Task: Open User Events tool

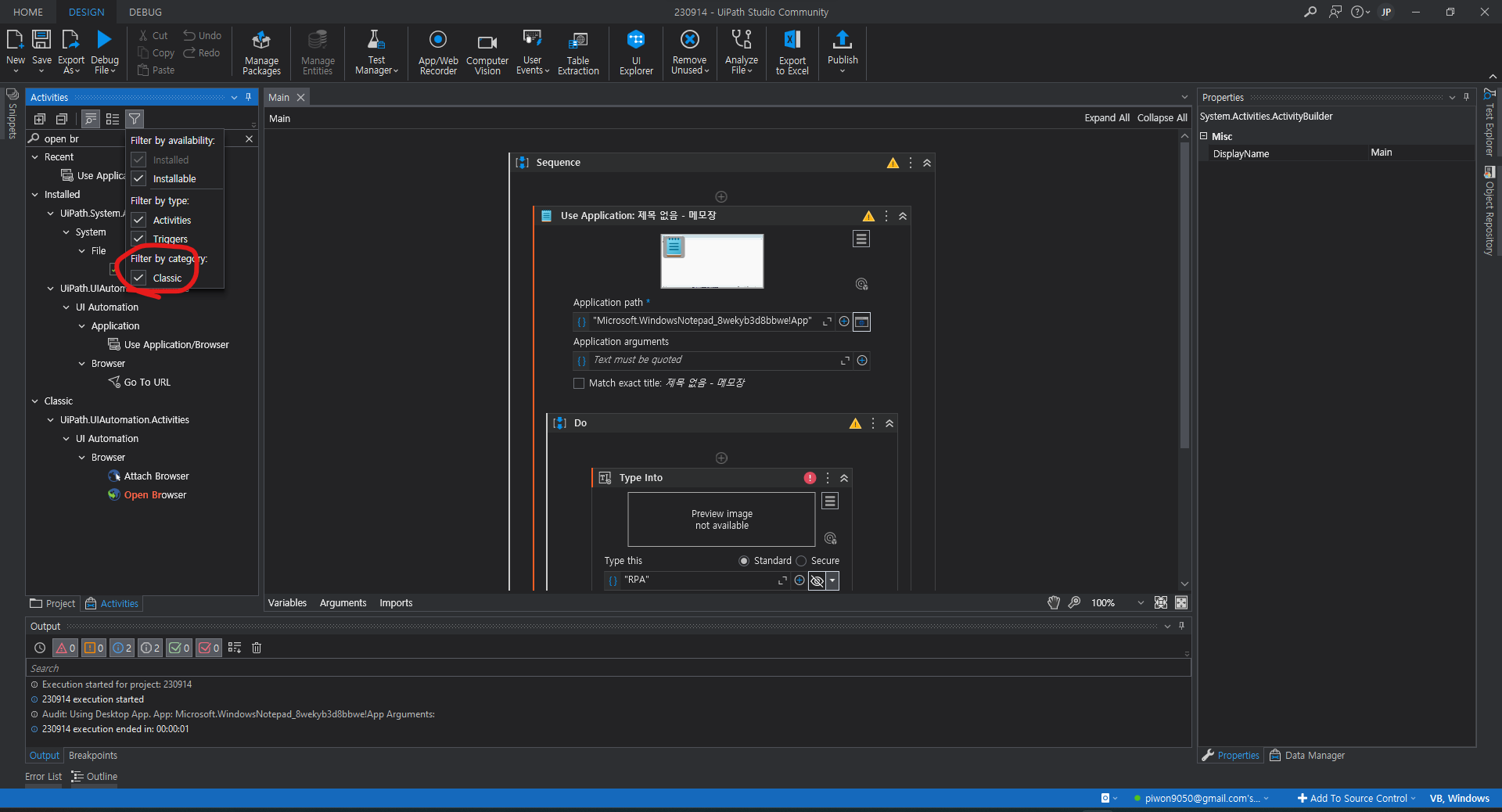Action: (x=532, y=52)
